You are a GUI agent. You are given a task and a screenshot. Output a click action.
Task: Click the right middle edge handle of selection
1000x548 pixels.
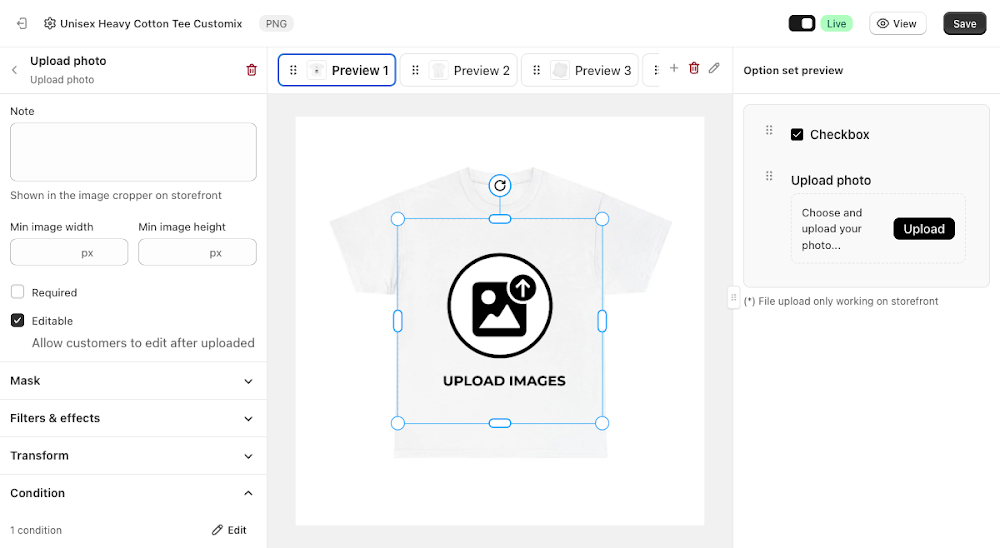pyautogui.click(x=602, y=321)
